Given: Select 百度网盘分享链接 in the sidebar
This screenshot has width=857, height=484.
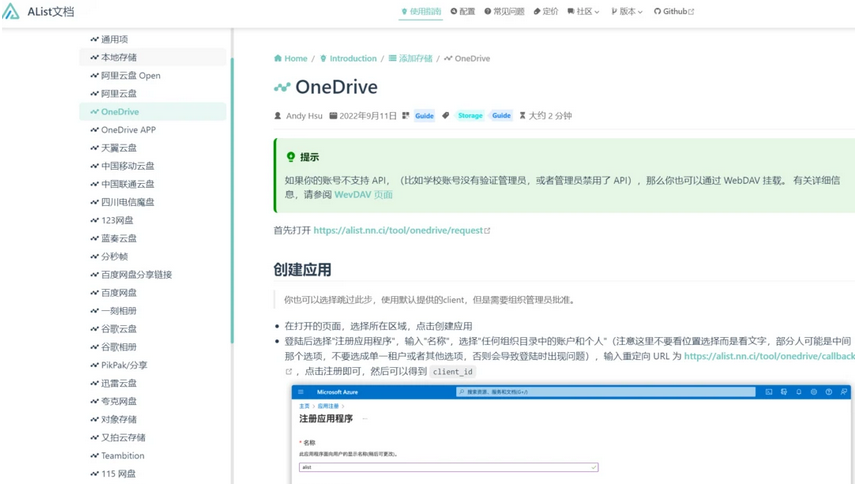Looking at the screenshot, I should tap(152, 274).
